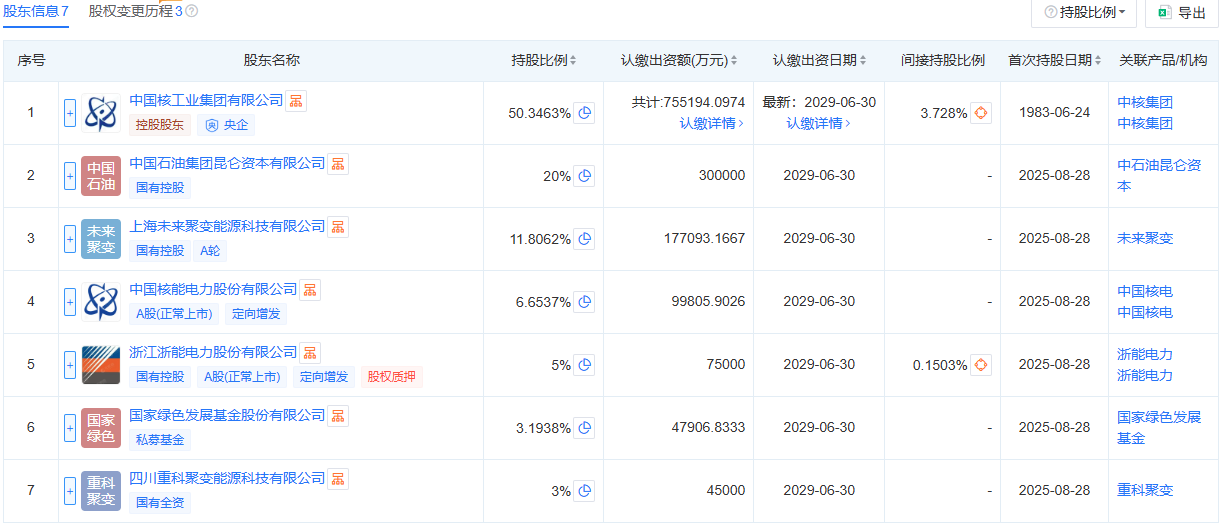This screenshot has height=530, width=1221.
Task: Open 上海未来聚变能源科技有限公司 shareholder link
Action: (x=227, y=226)
